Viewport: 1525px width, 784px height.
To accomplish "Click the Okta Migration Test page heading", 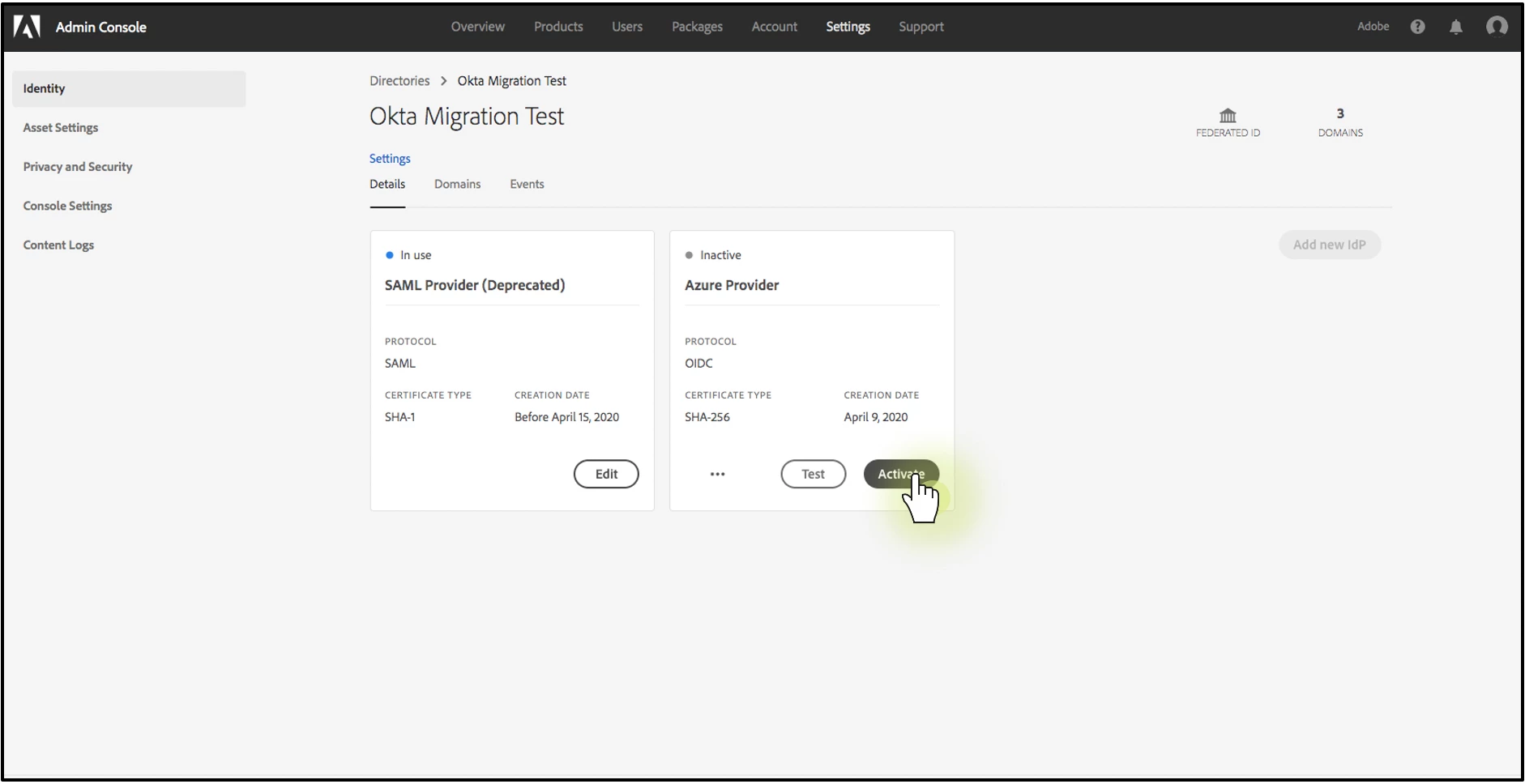I will (467, 117).
